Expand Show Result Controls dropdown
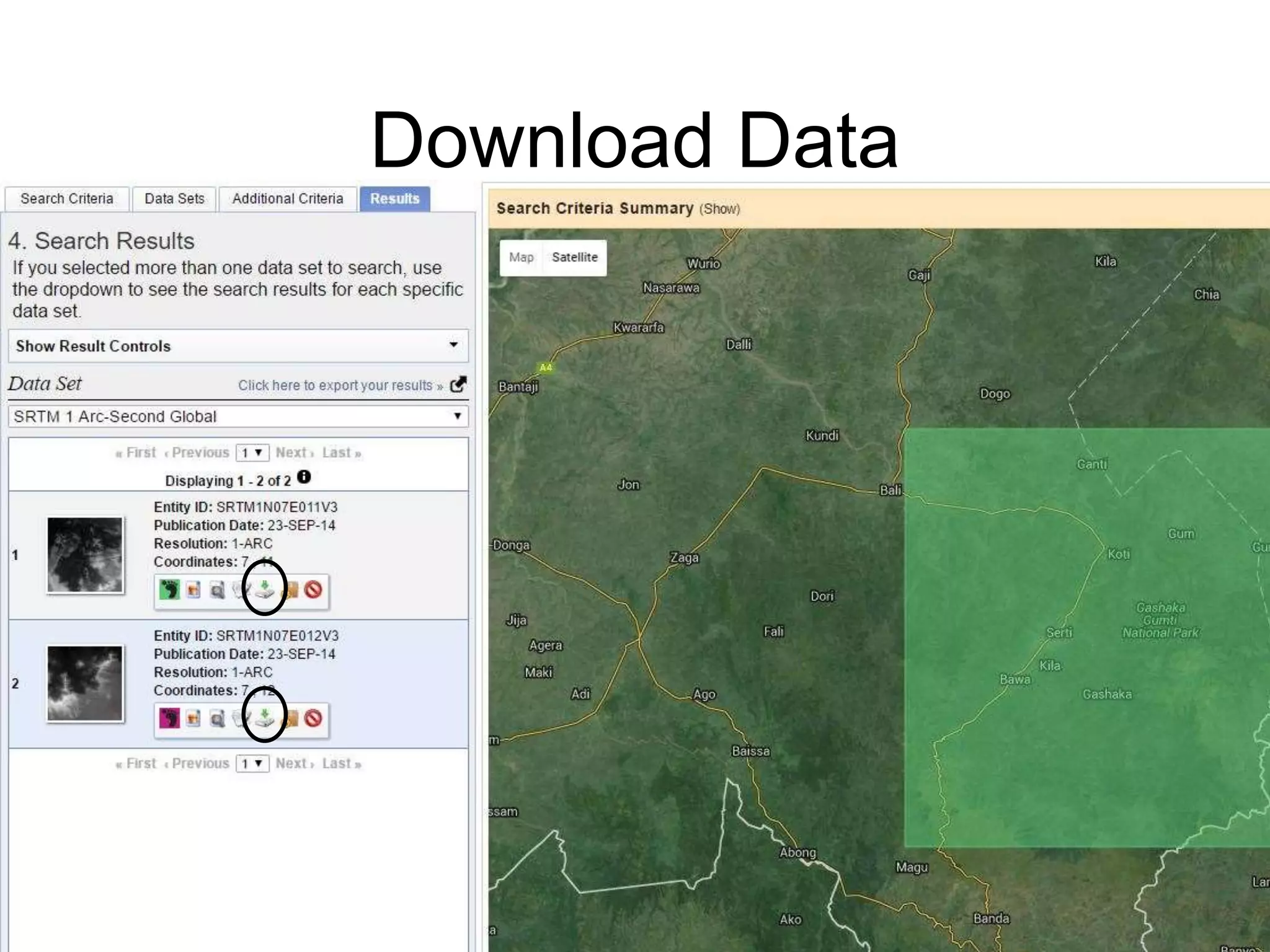 [x=238, y=346]
